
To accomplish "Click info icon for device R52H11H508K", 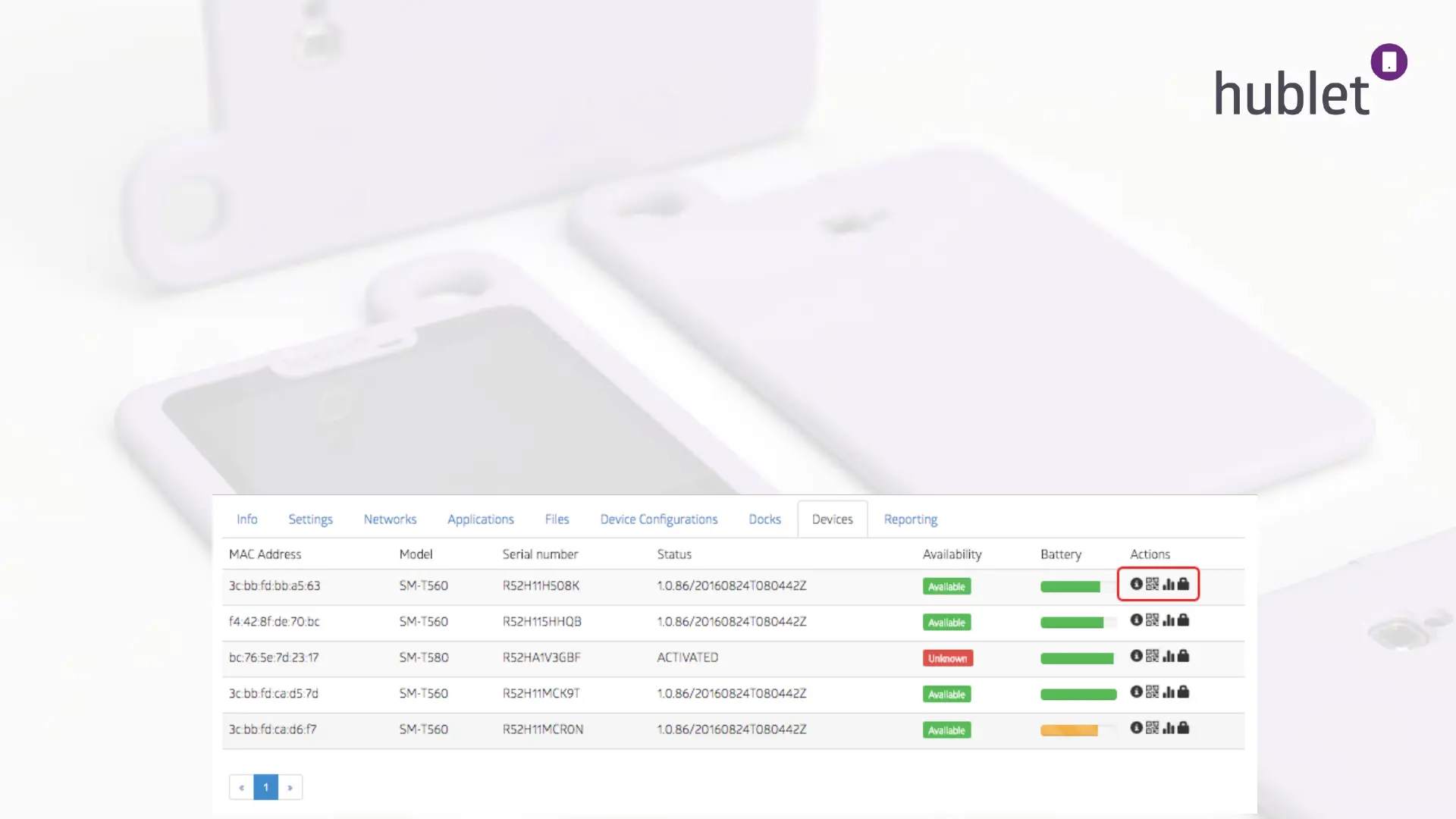I will point(1136,584).
